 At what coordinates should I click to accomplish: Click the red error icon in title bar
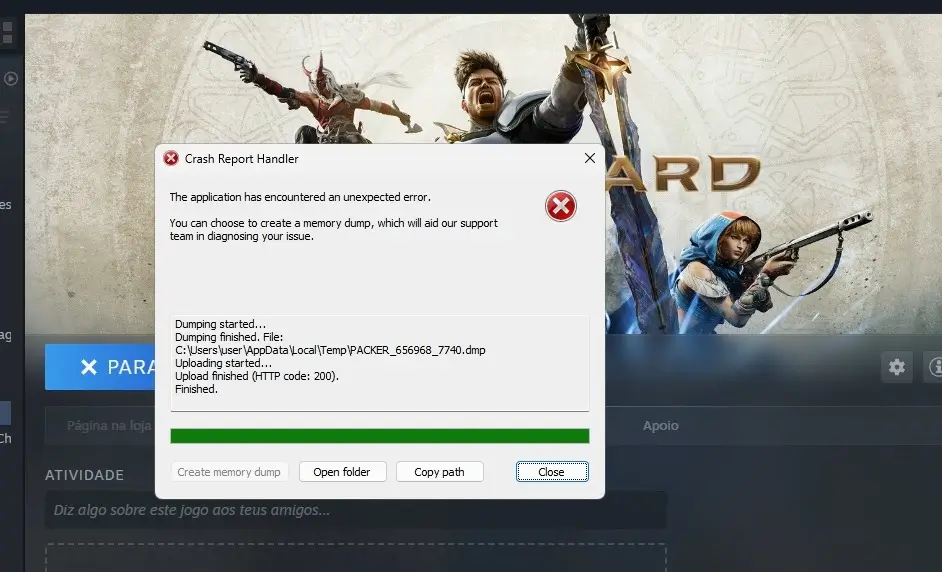(171, 158)
